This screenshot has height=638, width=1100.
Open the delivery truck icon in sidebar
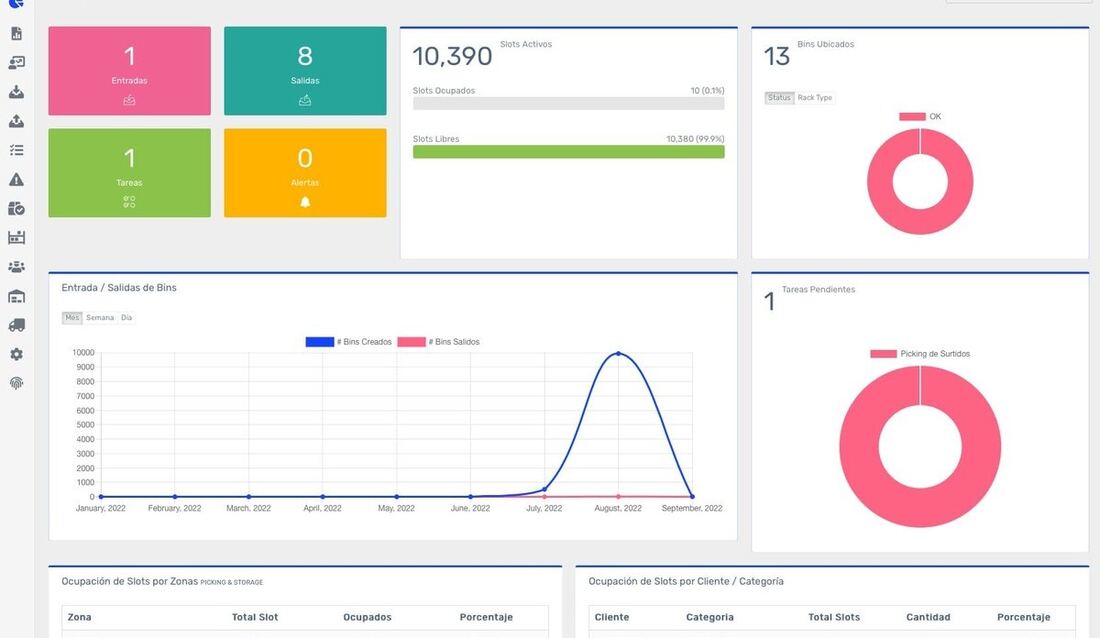pyautogui.click(x=16, y=325)
